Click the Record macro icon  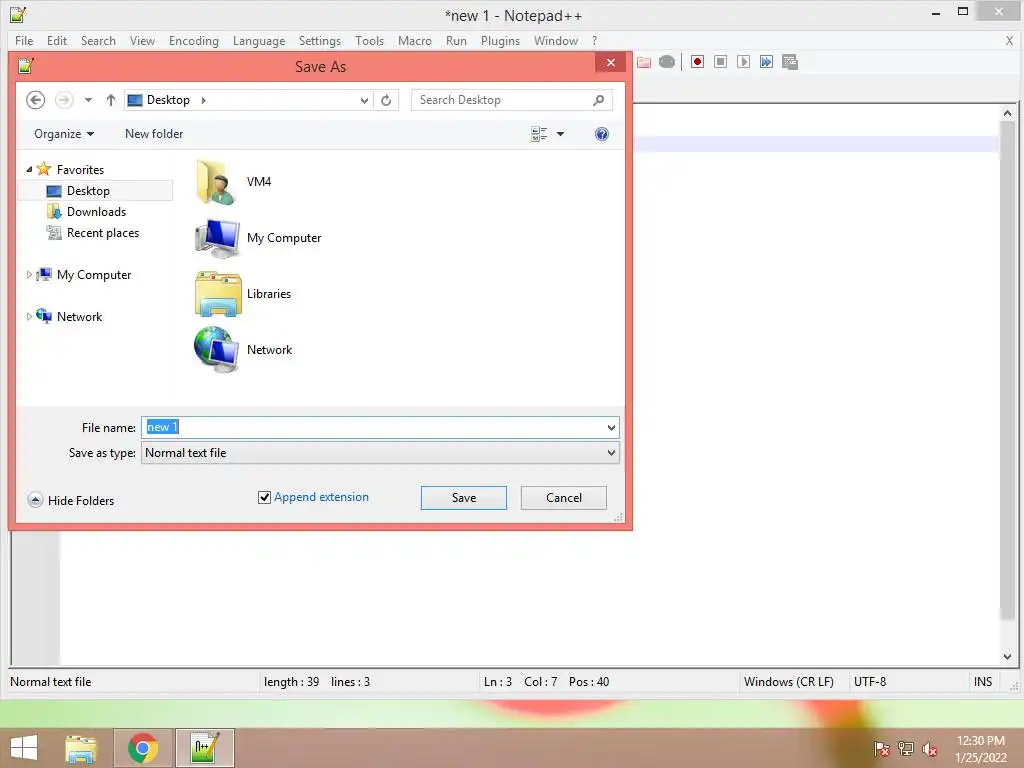coord(697,62)
